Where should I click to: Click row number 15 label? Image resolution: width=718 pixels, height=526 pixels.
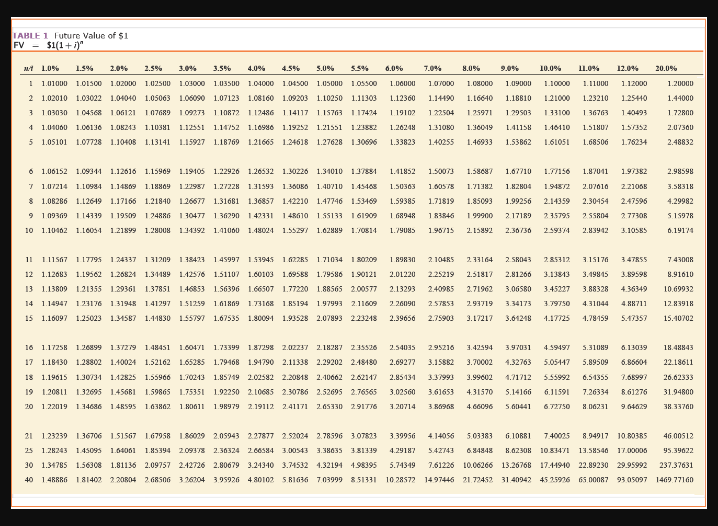[x=29, y=318]
